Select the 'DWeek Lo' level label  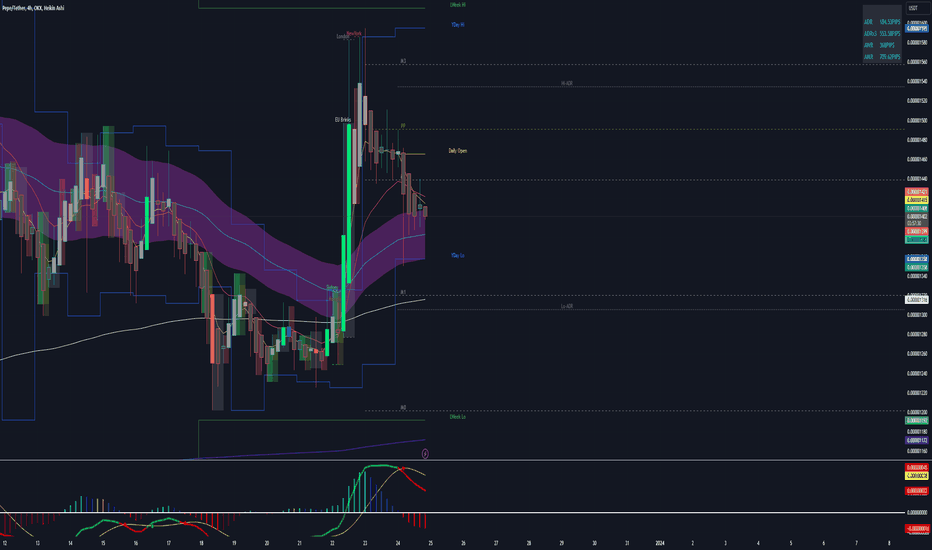point(457,417)
